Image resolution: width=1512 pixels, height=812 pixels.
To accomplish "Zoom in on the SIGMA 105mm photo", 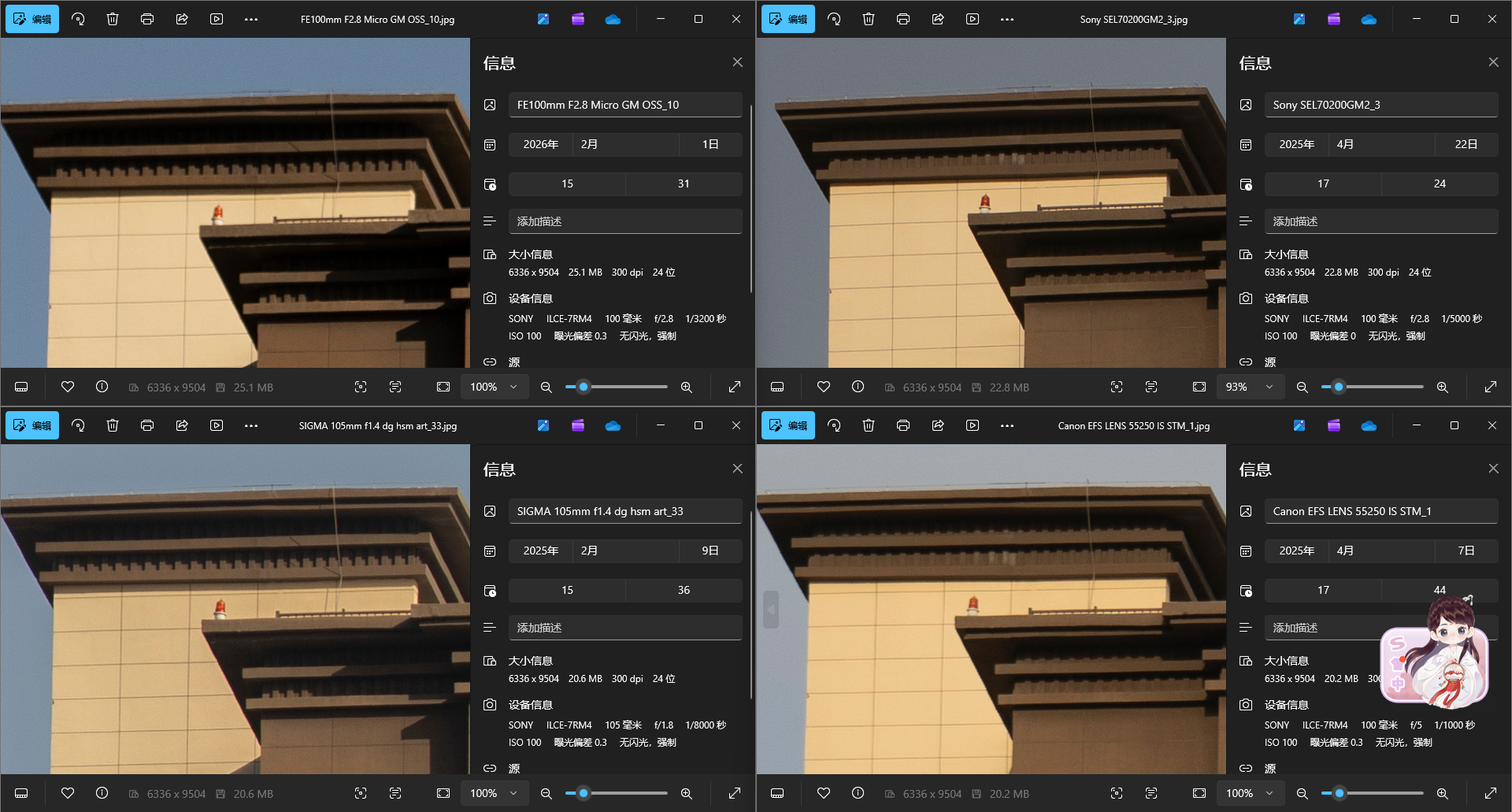I will 687,793.
